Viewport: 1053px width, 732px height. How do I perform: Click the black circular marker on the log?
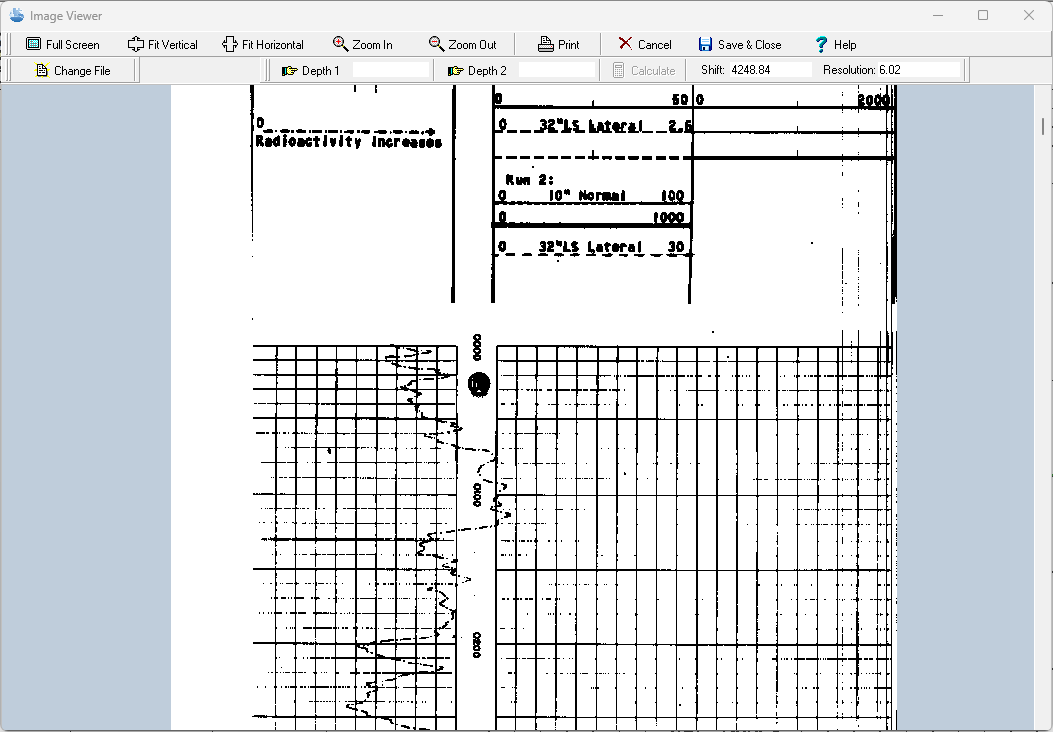(x=479, y=384)
